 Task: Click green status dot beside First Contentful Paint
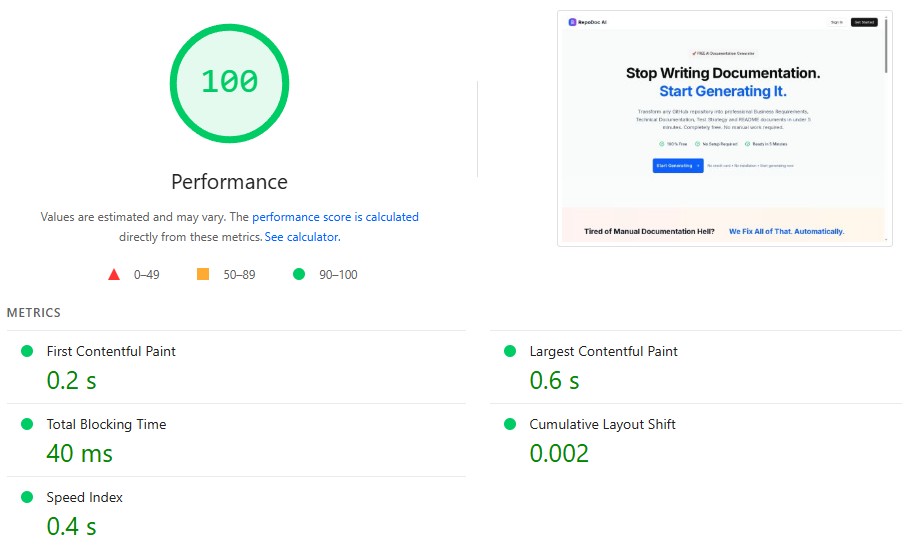pos(27,351)
